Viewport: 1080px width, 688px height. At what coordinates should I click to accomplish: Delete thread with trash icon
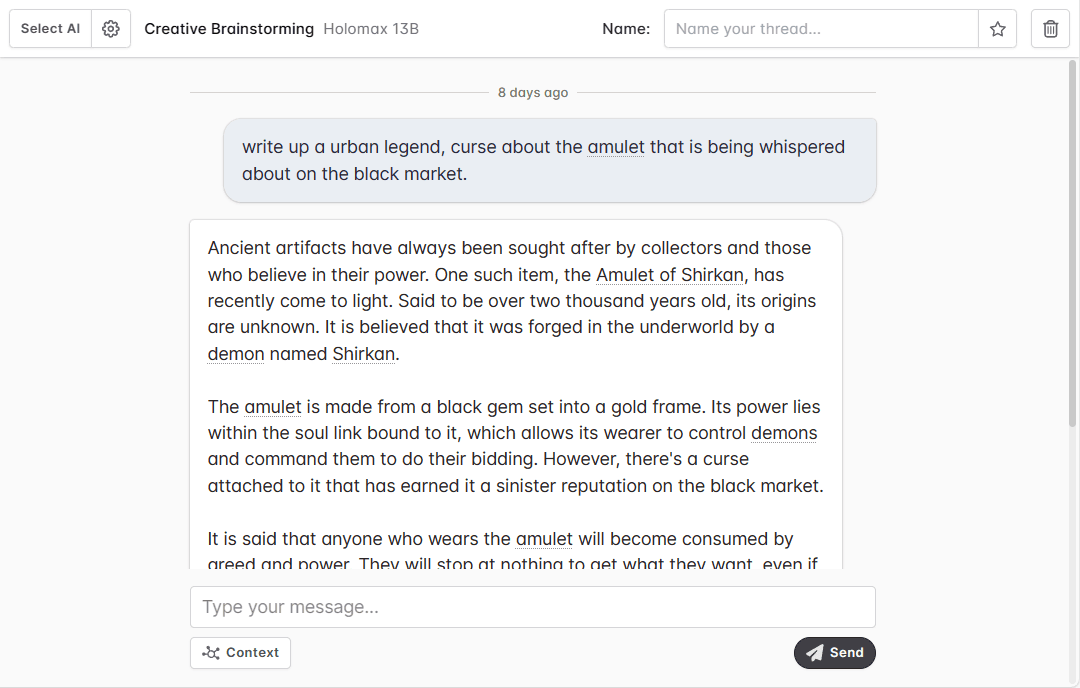1050,29
